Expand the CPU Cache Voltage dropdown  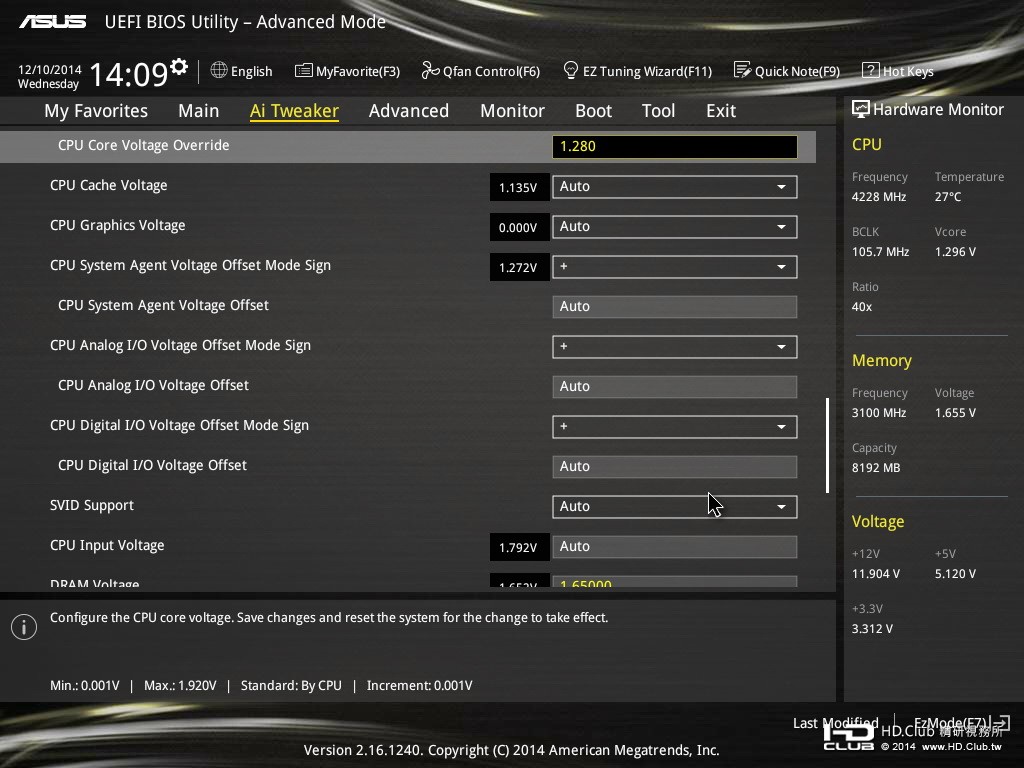pos(675,187)
